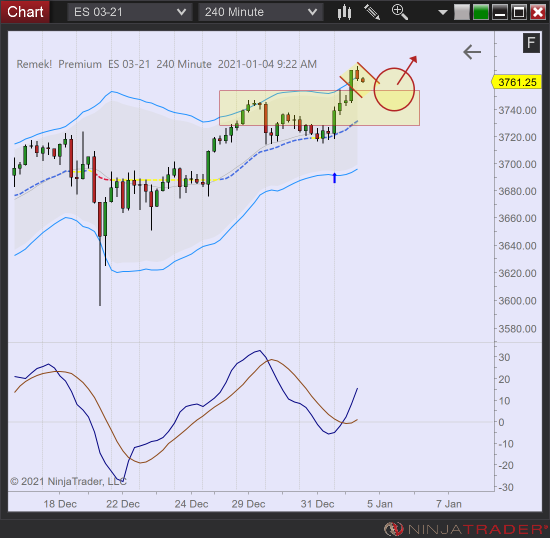This screenshot has height=538, width=550.
Task: Click the 3580.00 price axis label
Action: 517,329
